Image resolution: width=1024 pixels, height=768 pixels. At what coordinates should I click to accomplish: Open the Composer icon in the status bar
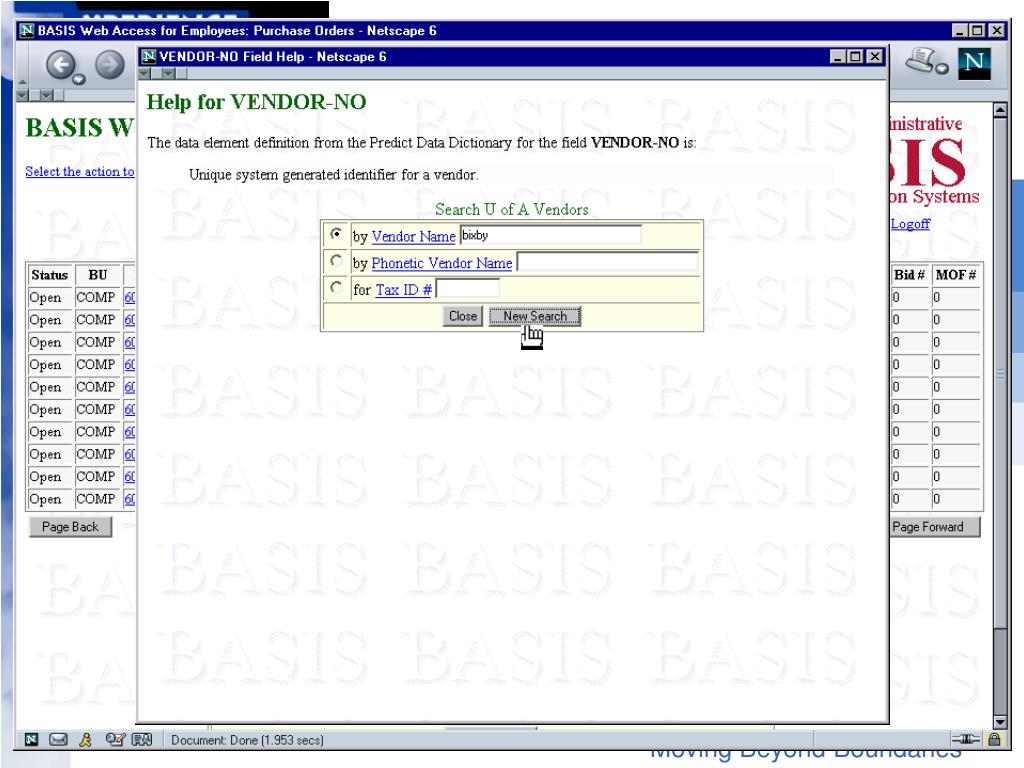[x=115, y=739]
